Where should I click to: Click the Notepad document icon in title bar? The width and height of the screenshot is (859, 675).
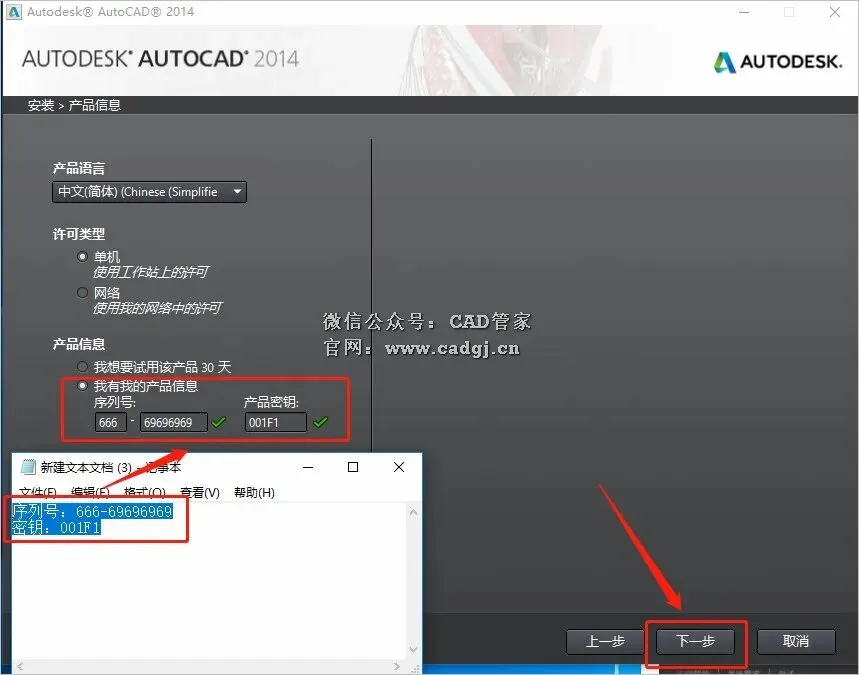[x=28, y=467]
